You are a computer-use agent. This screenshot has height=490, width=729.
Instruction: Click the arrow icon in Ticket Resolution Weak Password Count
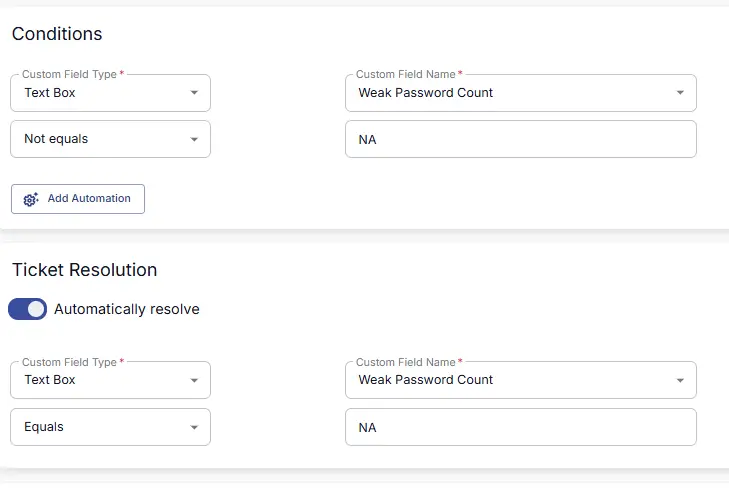(680, 380)
